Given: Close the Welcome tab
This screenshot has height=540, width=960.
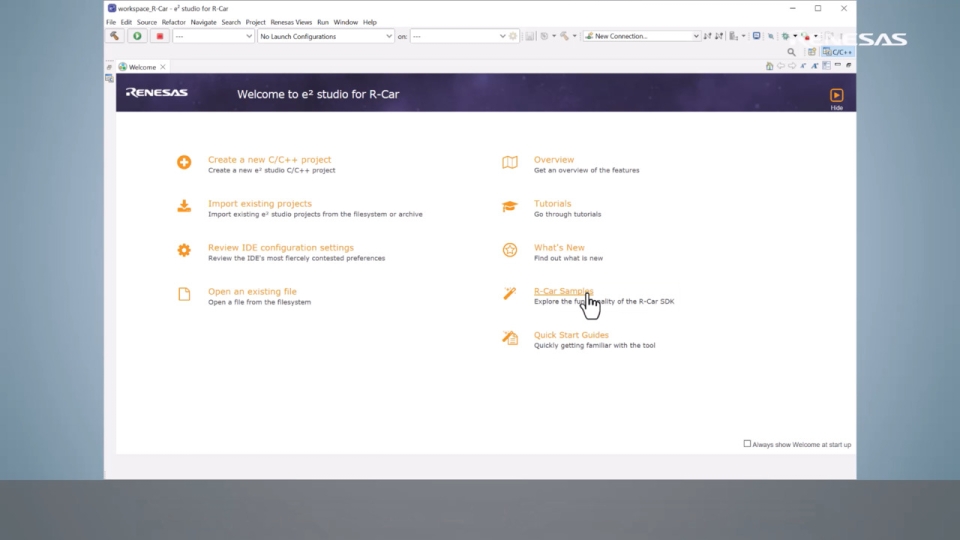Looking at the screenshot, I should [x=163, y=67].
